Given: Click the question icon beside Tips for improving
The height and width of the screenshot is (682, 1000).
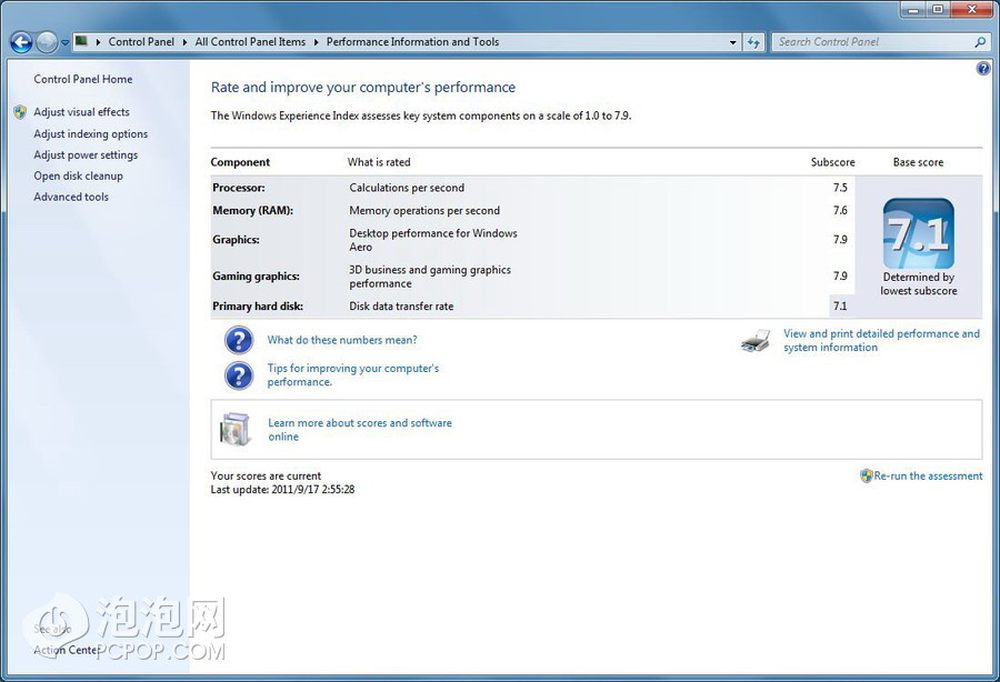Looking at the screenshot, I should pyautogui.click(x=239, y=375).
